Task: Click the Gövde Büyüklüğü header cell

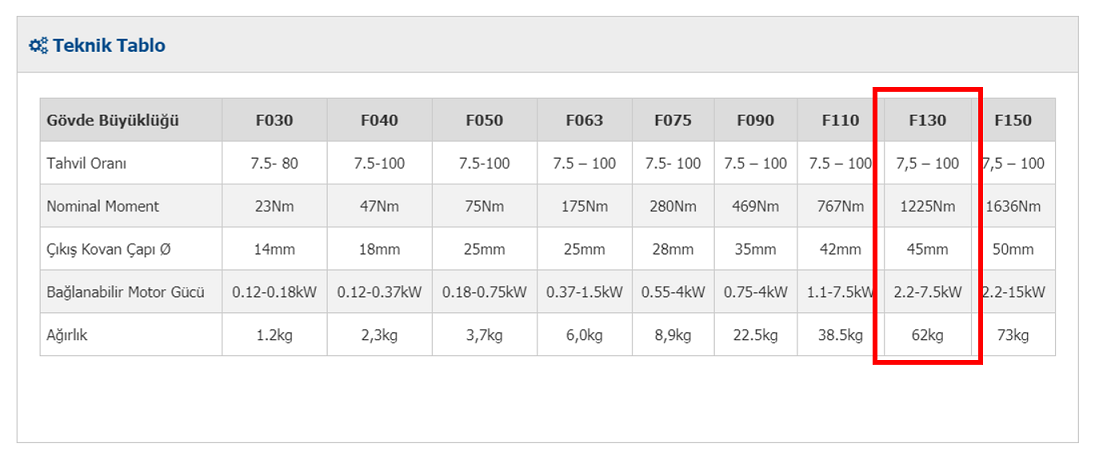Action: (113, 120)
